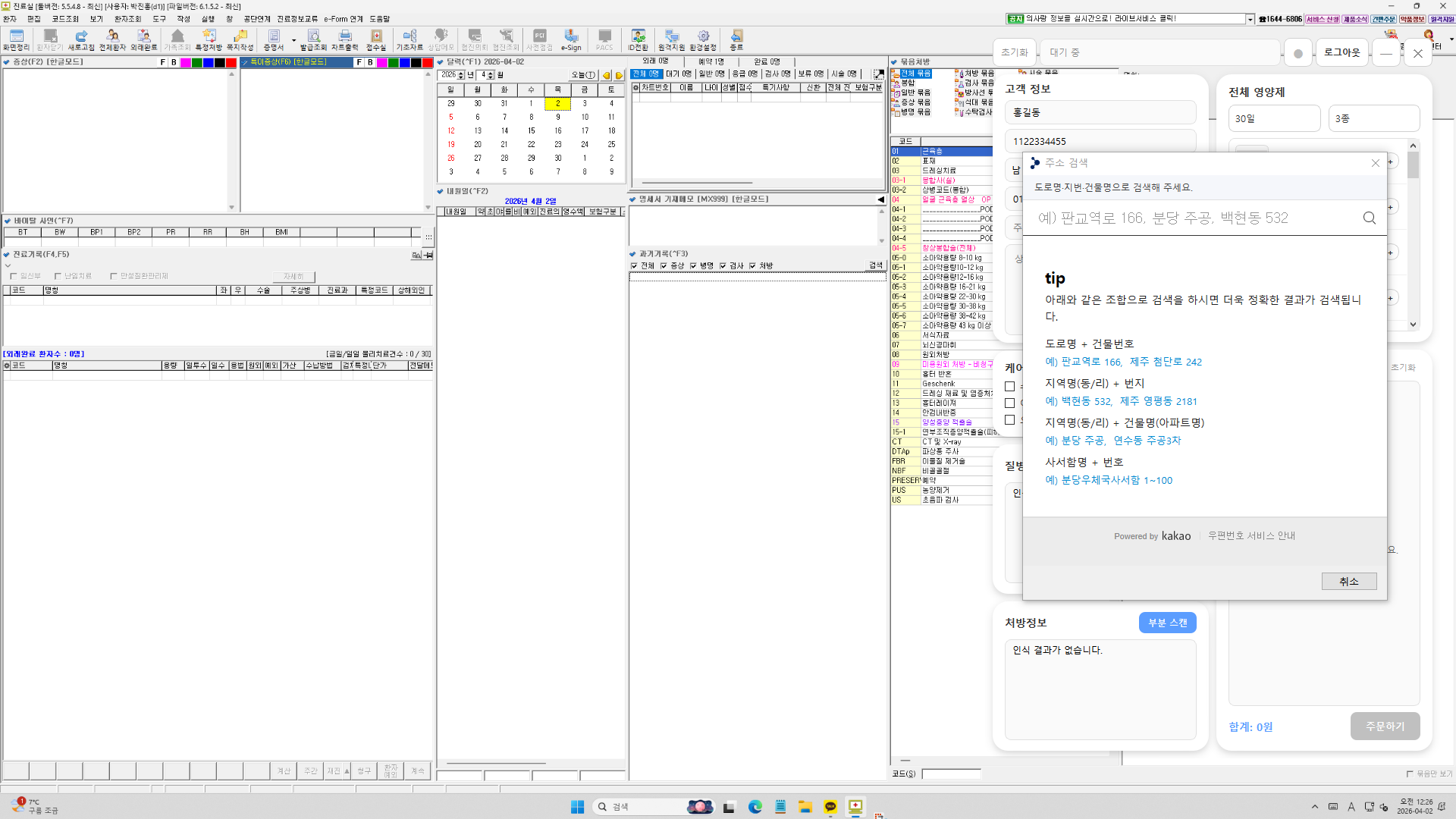
Task: Toggle 처방 checkbox in 과거기록
Action: point(752,266)
